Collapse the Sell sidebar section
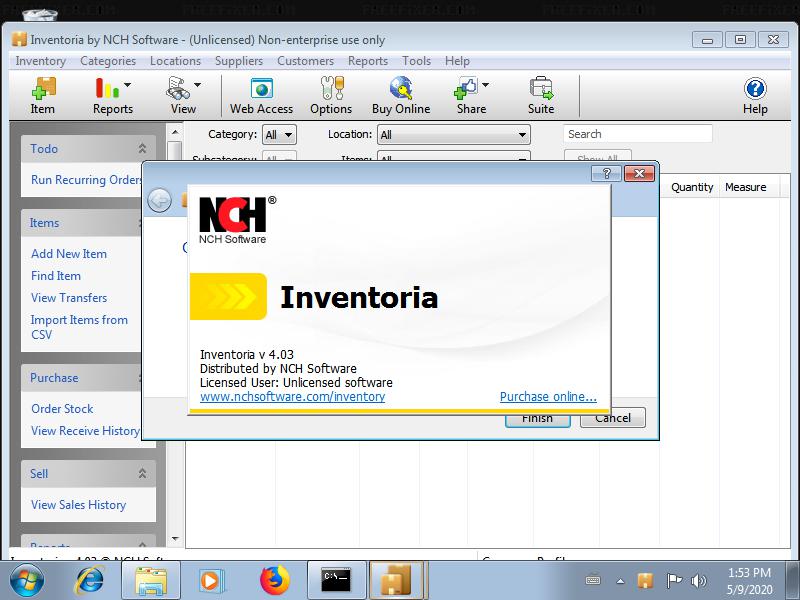This screenshot has height=600, width=800. 142,473
